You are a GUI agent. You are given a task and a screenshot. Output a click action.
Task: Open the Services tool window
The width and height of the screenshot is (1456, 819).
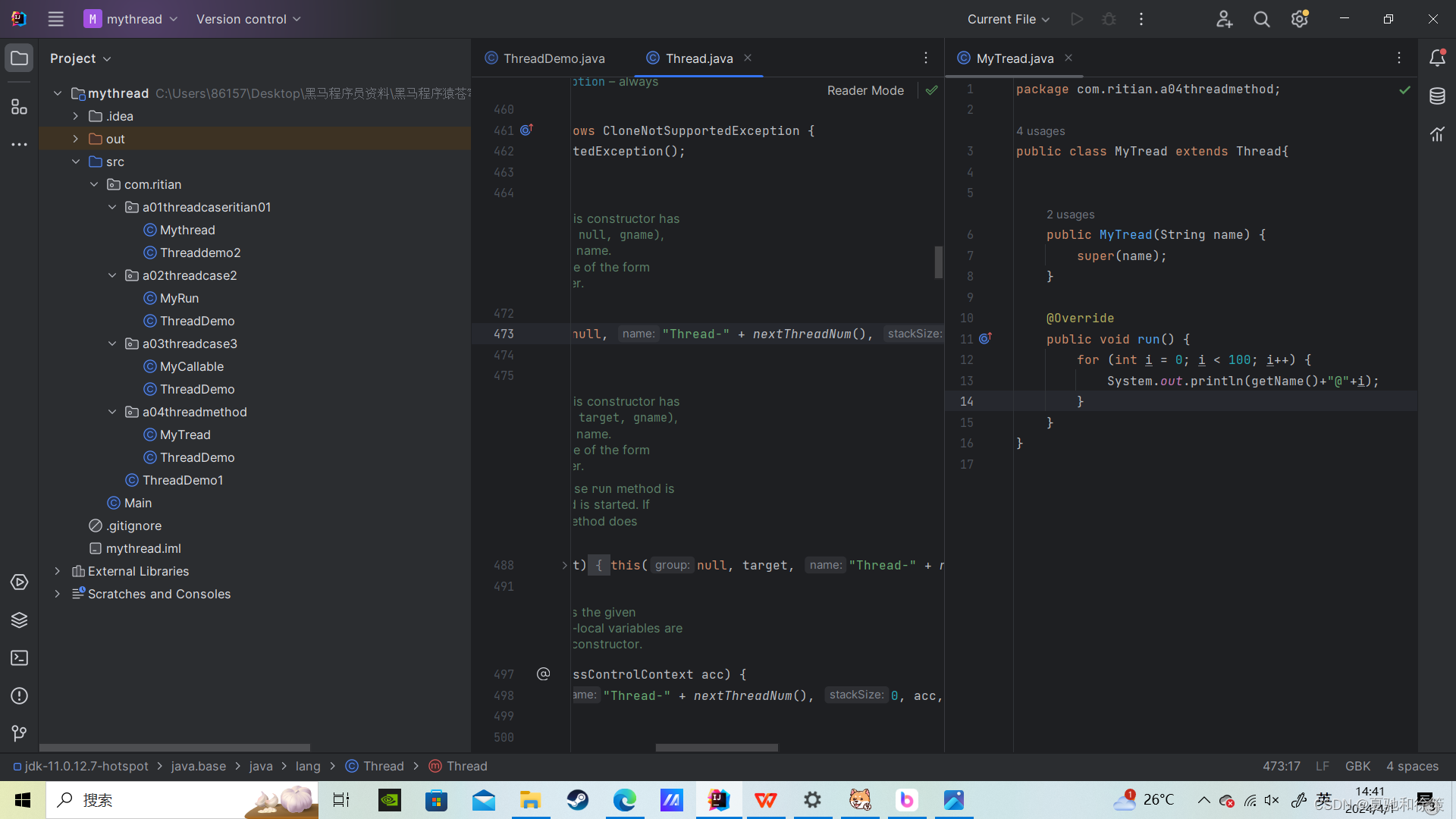19,582
